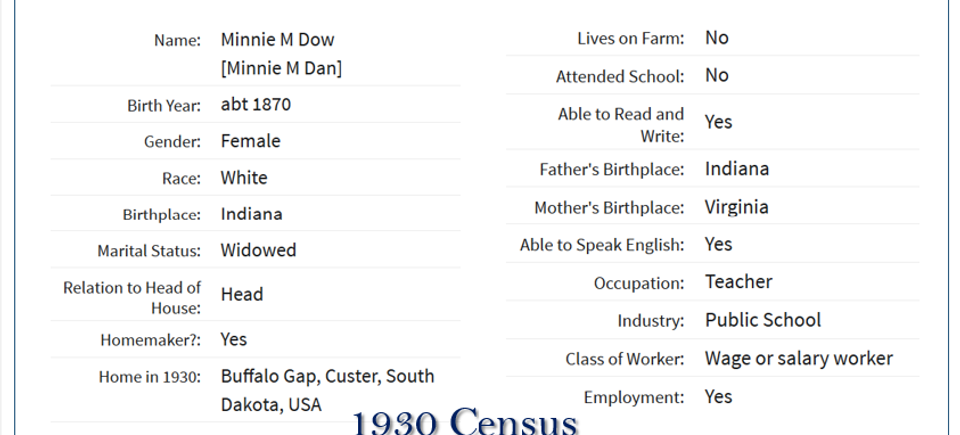The image size is (960, 435).
Task: Select the Mother's Birthplace value Virginia
Action: tap(737, 207)
